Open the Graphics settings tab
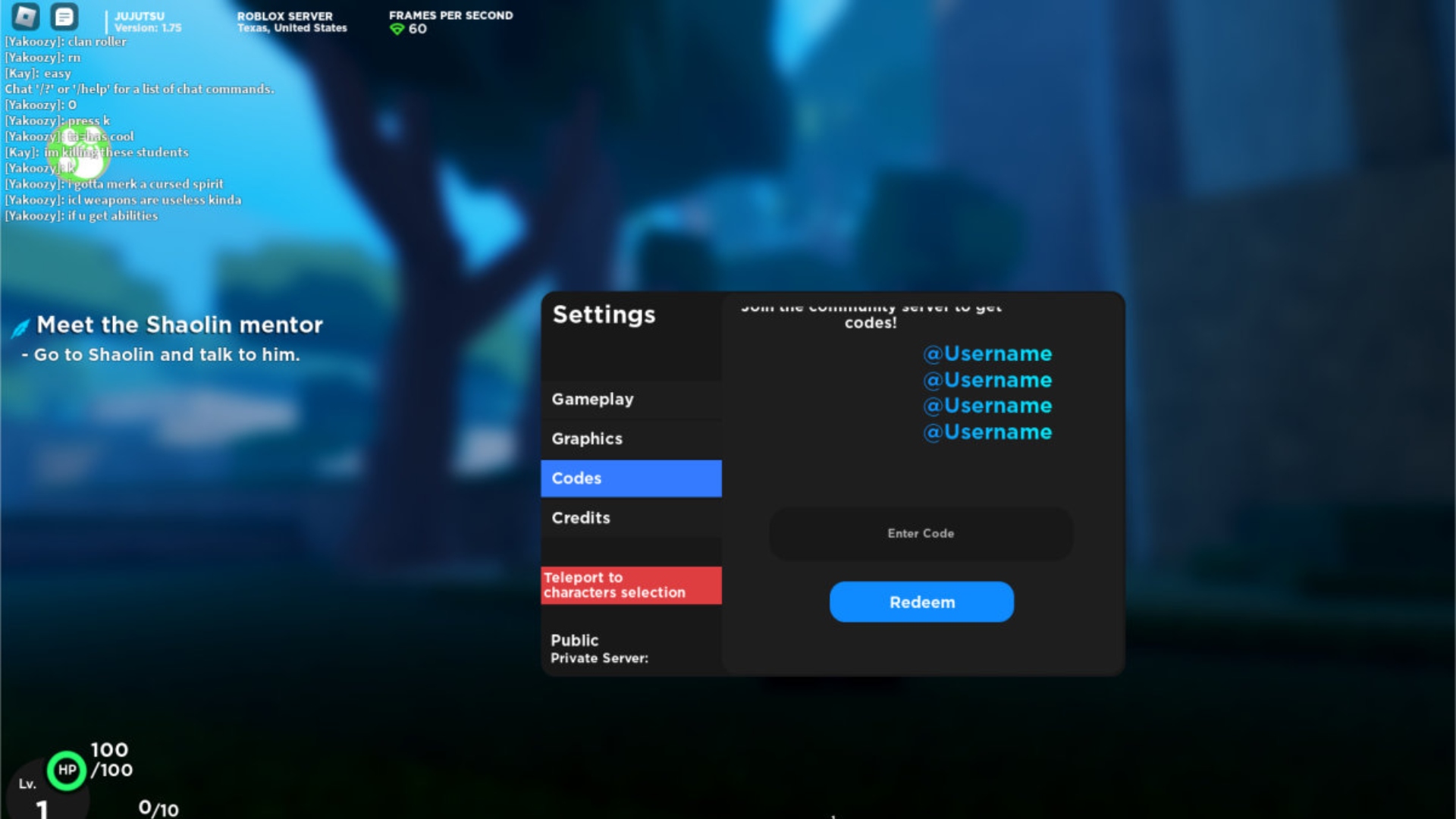Screen dimensions: 1456x819 [631, 439]
